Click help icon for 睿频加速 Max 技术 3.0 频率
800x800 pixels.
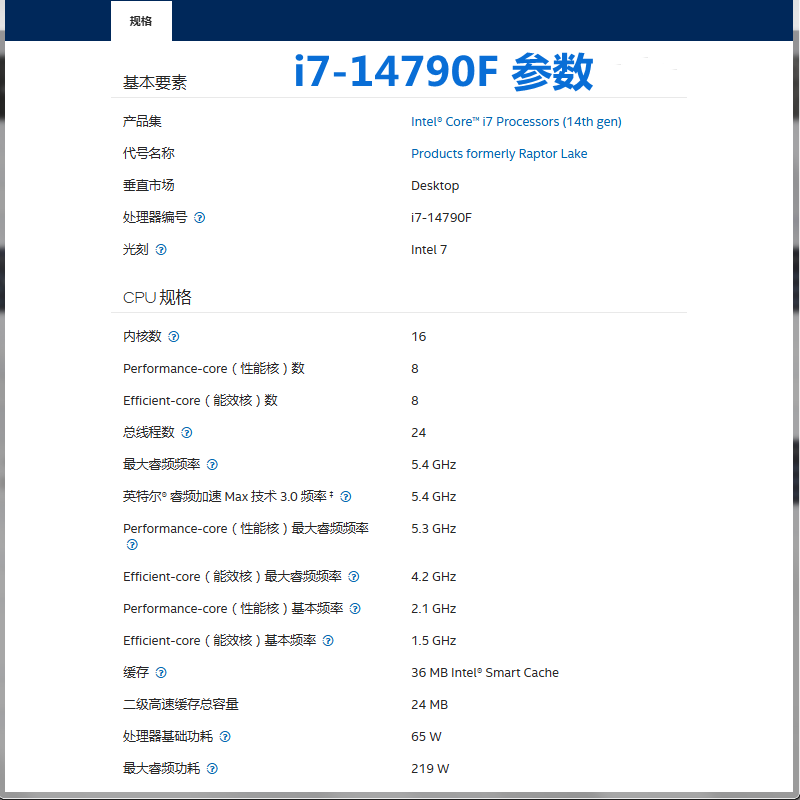(x=345, y=497)
